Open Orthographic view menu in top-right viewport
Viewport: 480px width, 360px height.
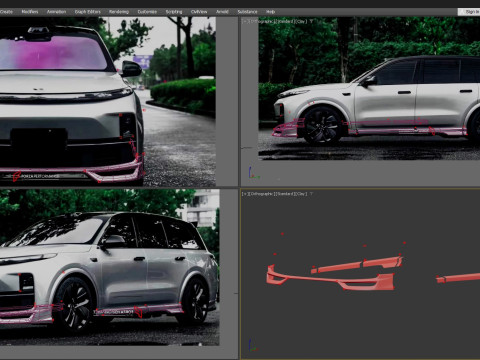tap(262, 21)
